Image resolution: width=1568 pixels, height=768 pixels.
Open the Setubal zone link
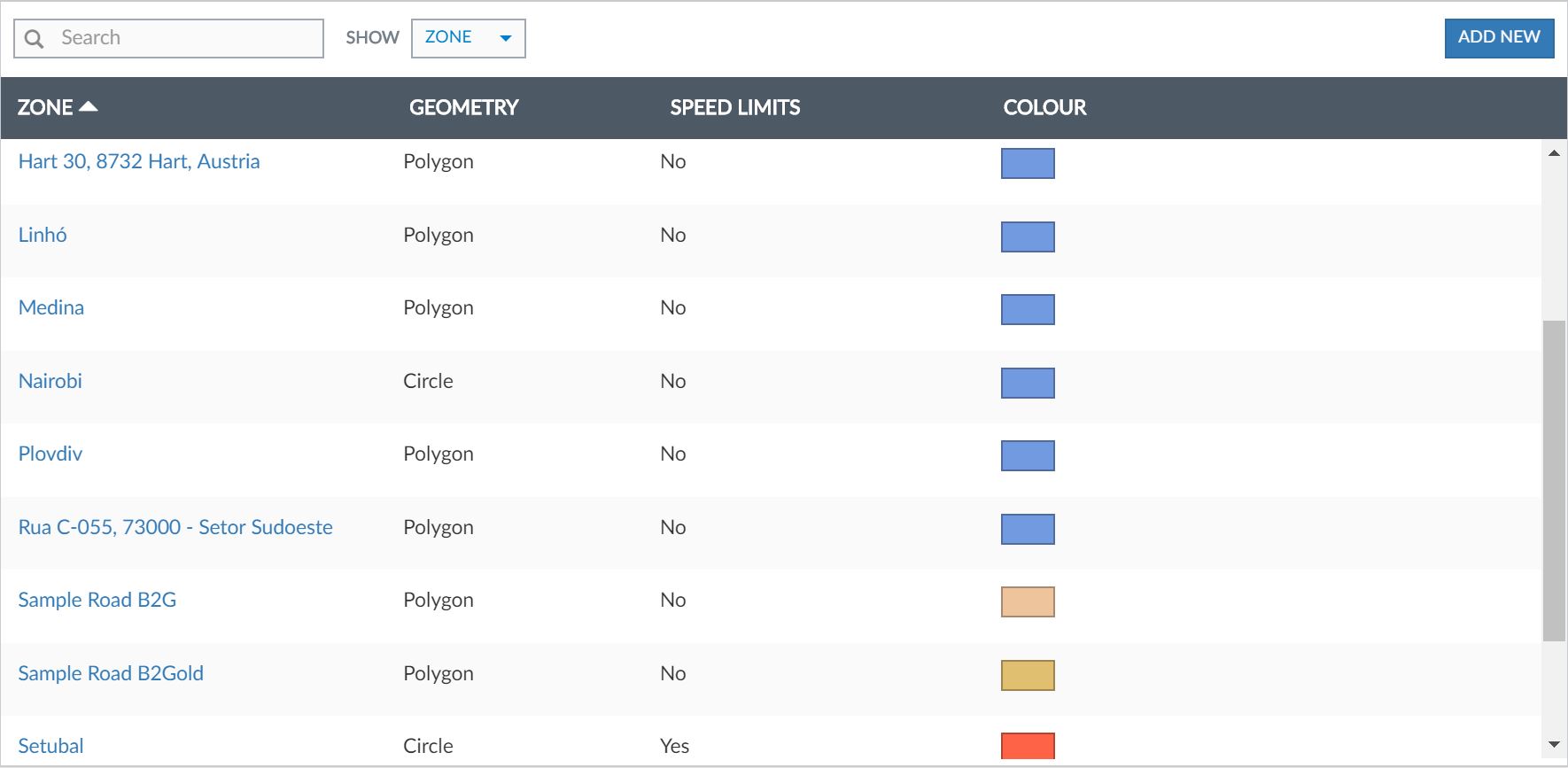coord(50,746)
